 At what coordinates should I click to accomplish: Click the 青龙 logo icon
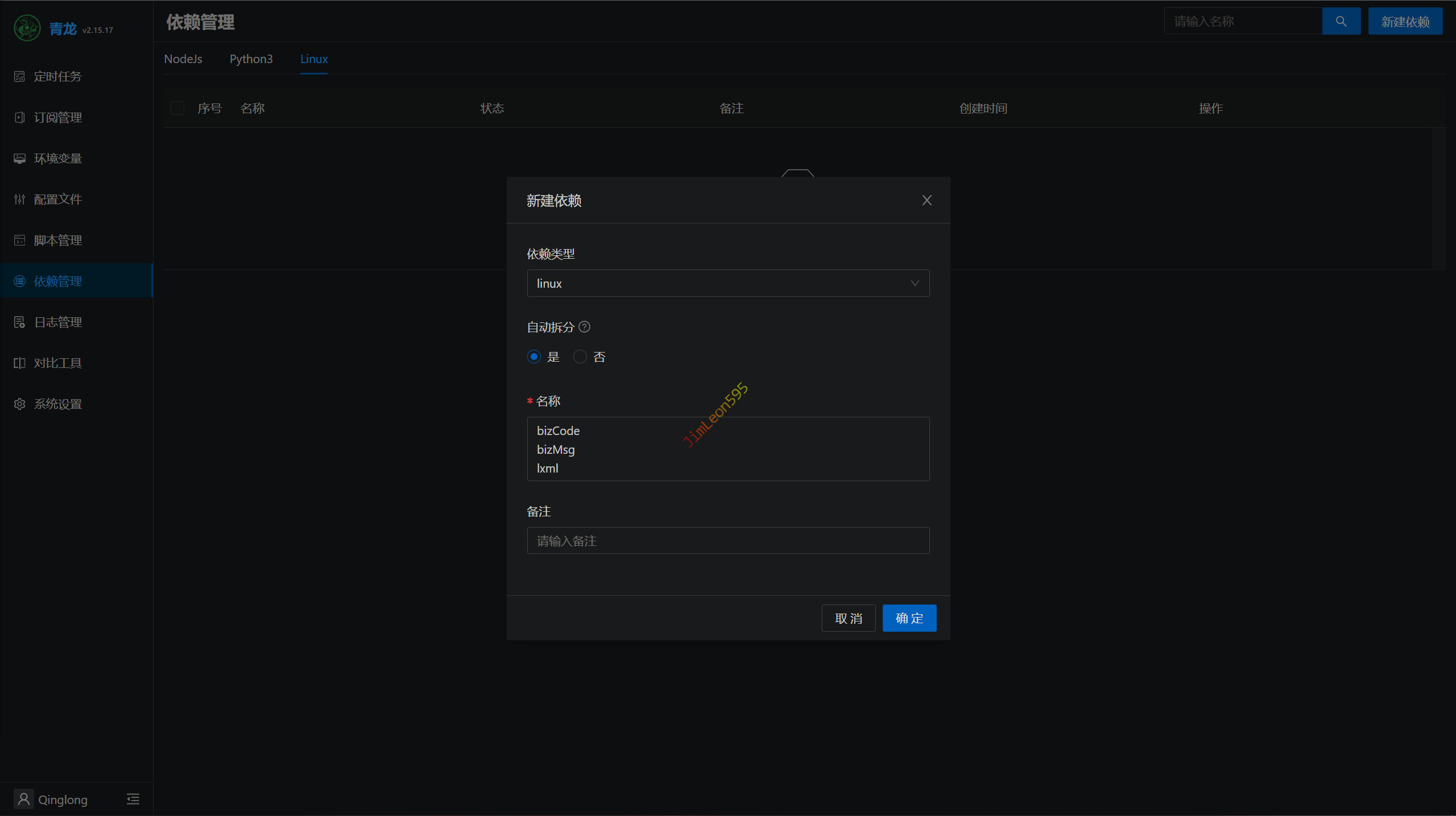[x=27, y=28]
